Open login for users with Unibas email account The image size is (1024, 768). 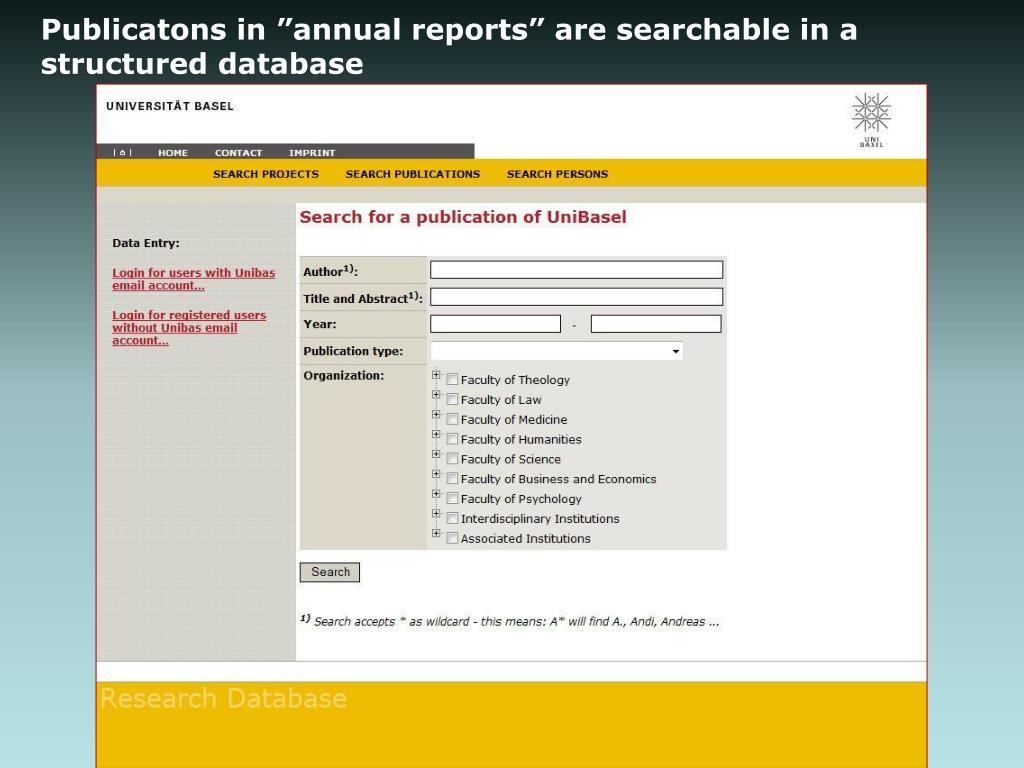(x=193, y=279)
